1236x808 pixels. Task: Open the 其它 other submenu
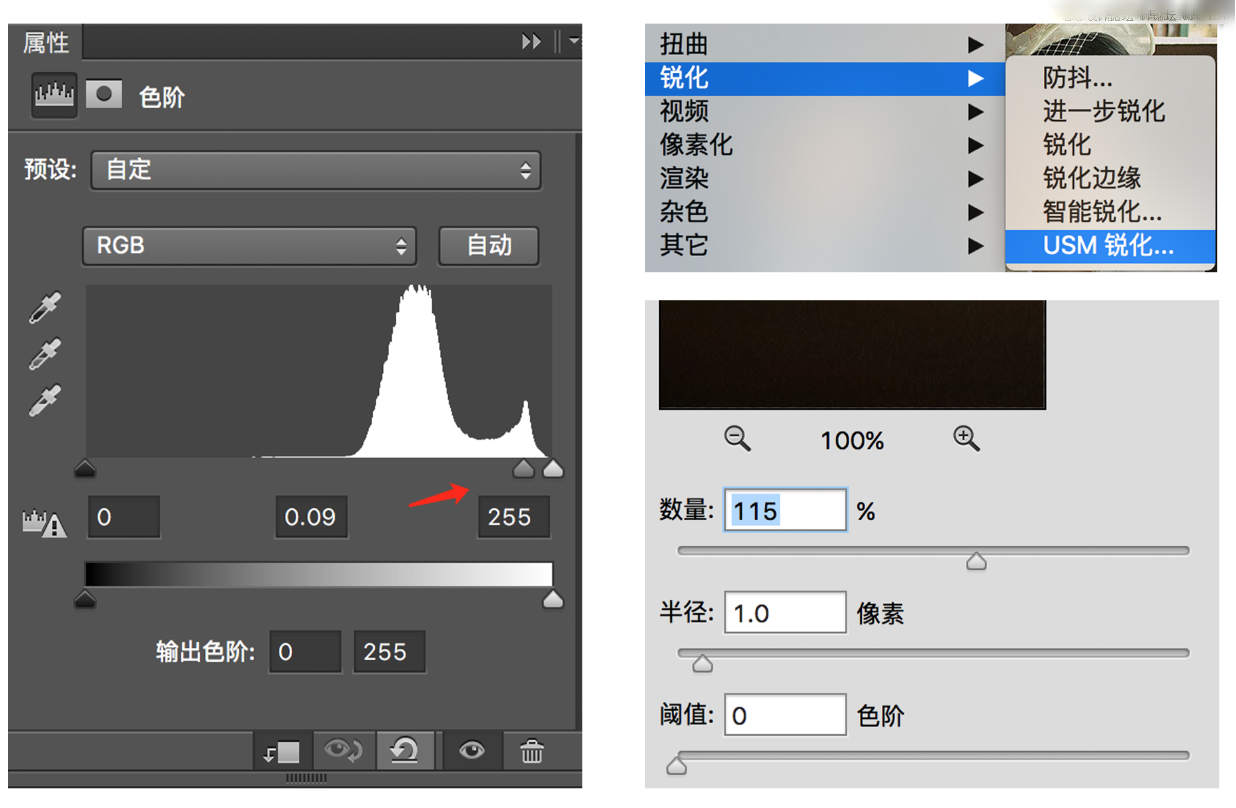(x=825, y=245)
